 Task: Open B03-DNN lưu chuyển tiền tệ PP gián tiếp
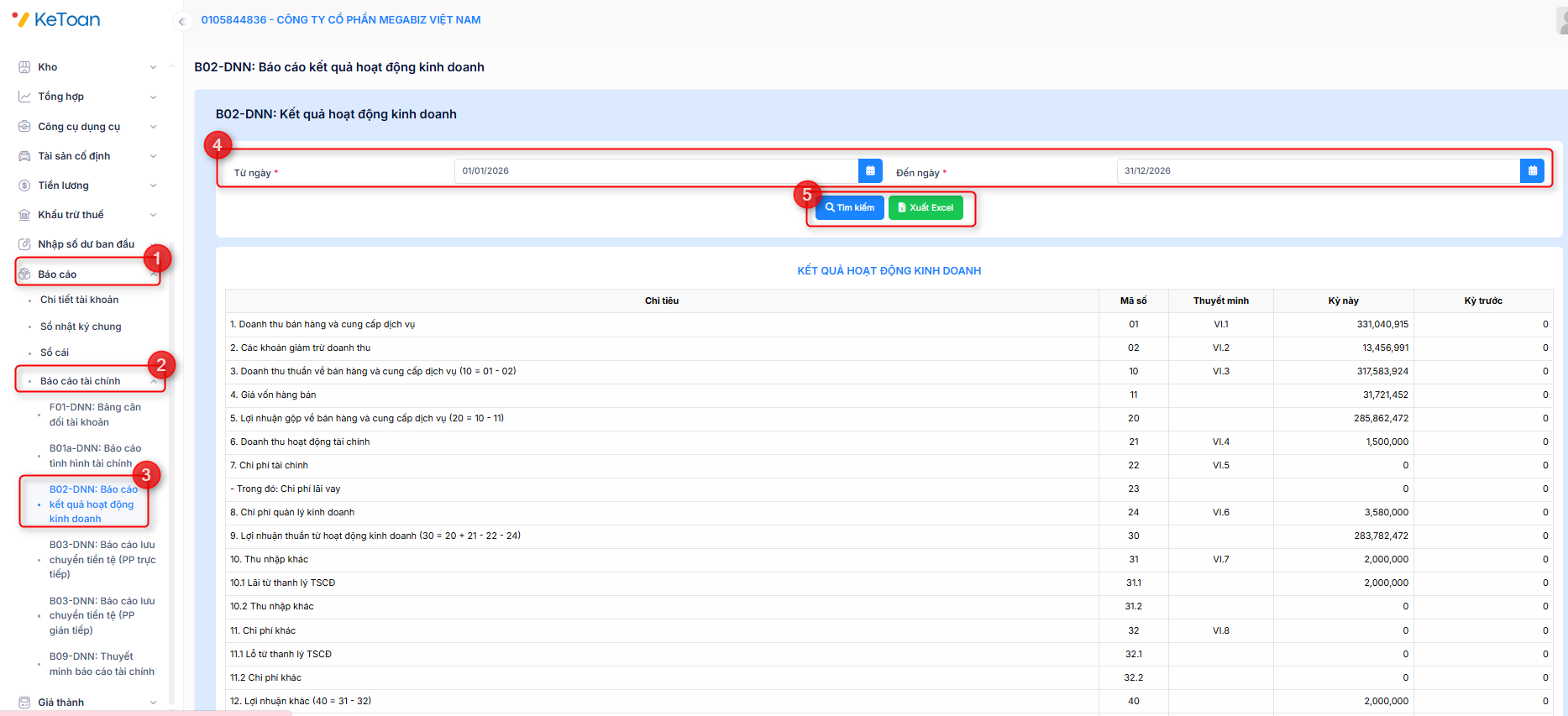pyautogui.click(x=102, y=615)
